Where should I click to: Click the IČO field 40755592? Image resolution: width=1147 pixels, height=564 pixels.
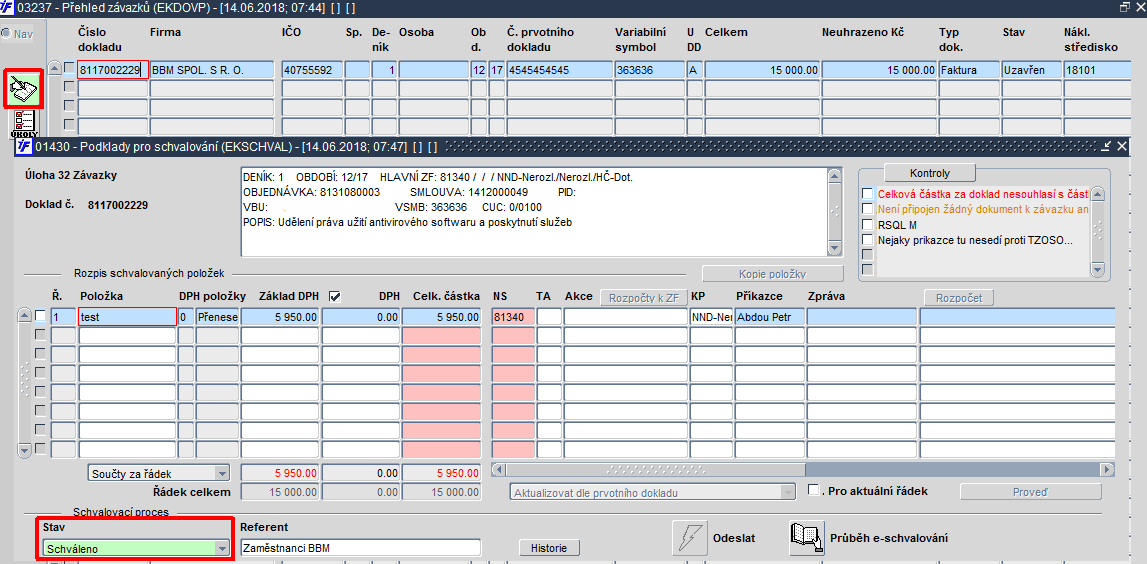tap(311, 70)
